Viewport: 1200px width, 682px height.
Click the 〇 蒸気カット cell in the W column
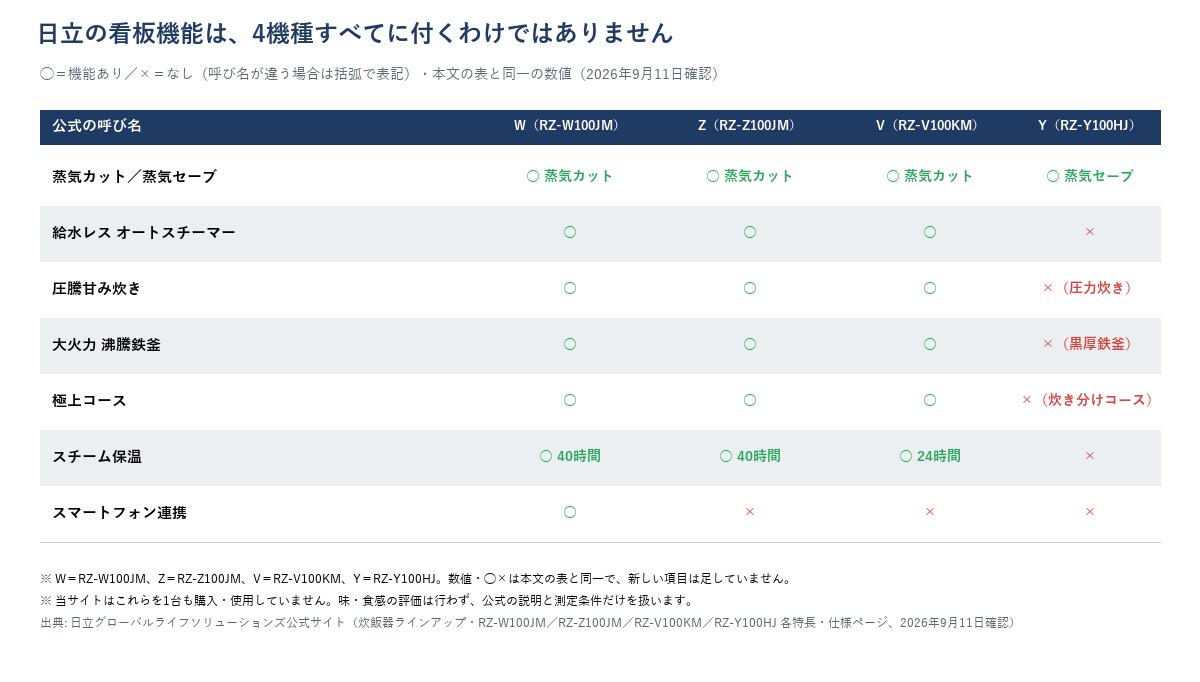pos(570,176)
